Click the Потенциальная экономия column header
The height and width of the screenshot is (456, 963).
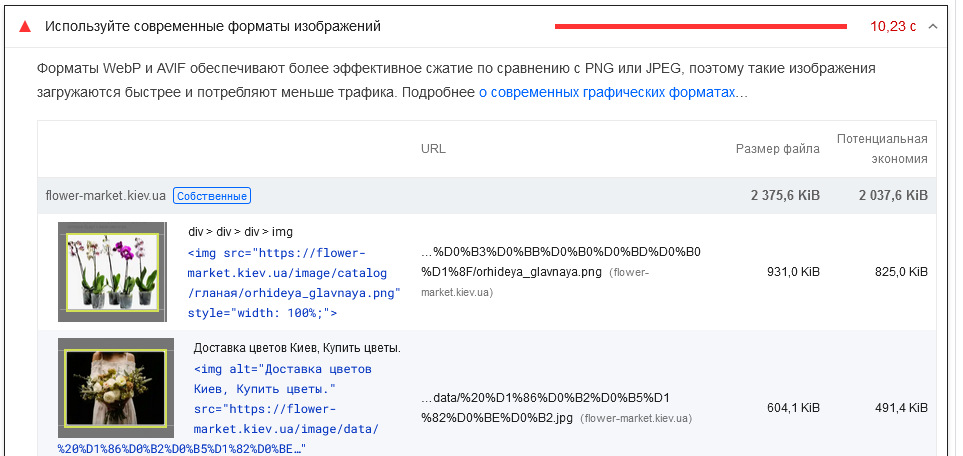(882, 148)
